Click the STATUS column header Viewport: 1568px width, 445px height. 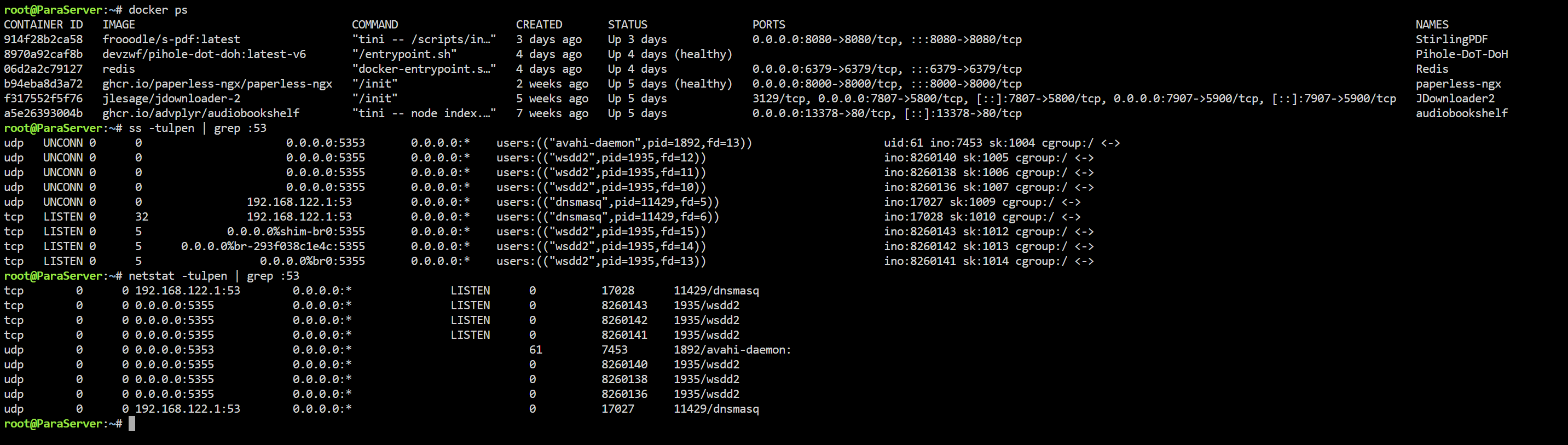(x=628, y=25)
